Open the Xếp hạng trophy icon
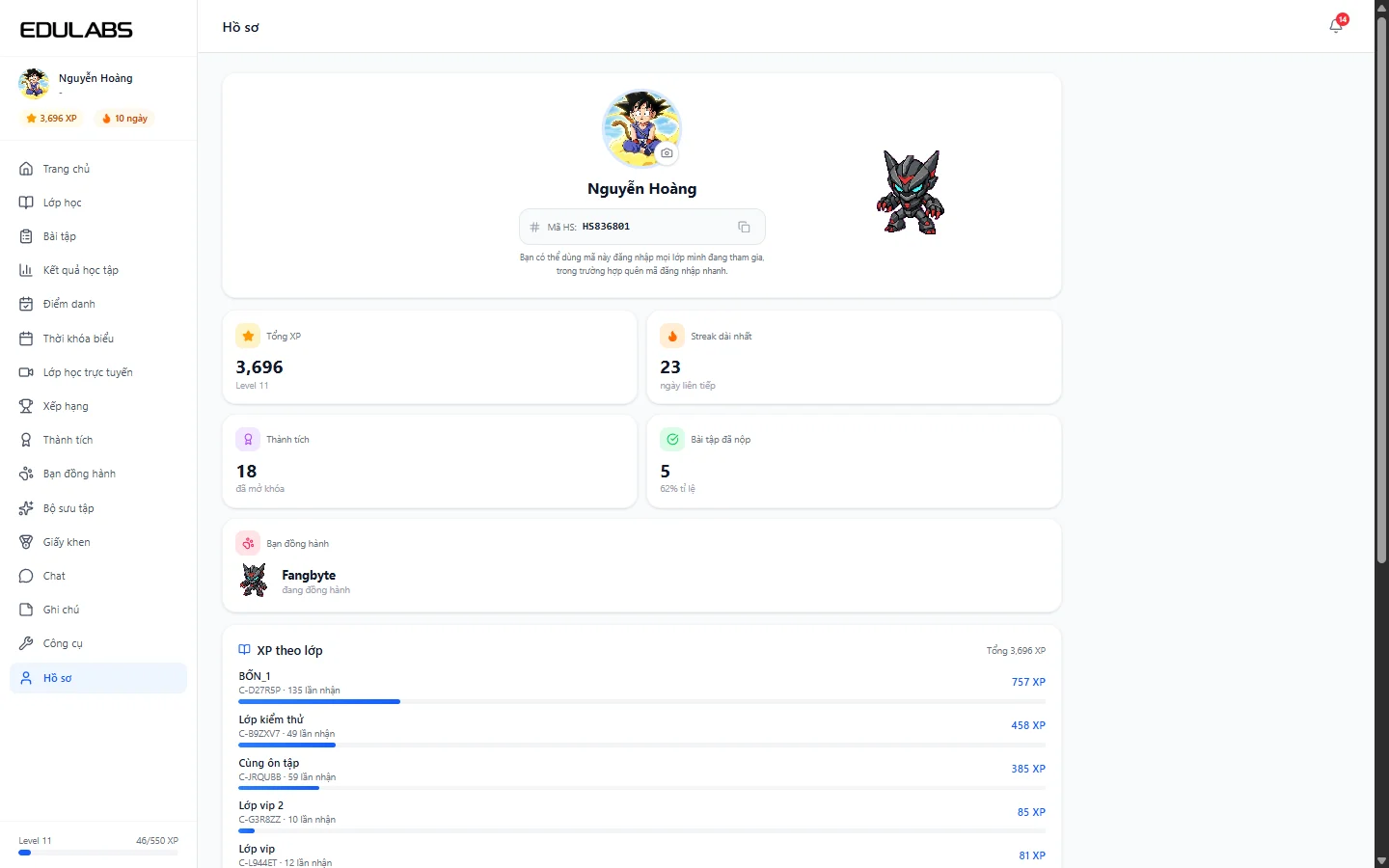Image resolution: width=1389 pixels, height=868 pixels. tap(26, 406)
